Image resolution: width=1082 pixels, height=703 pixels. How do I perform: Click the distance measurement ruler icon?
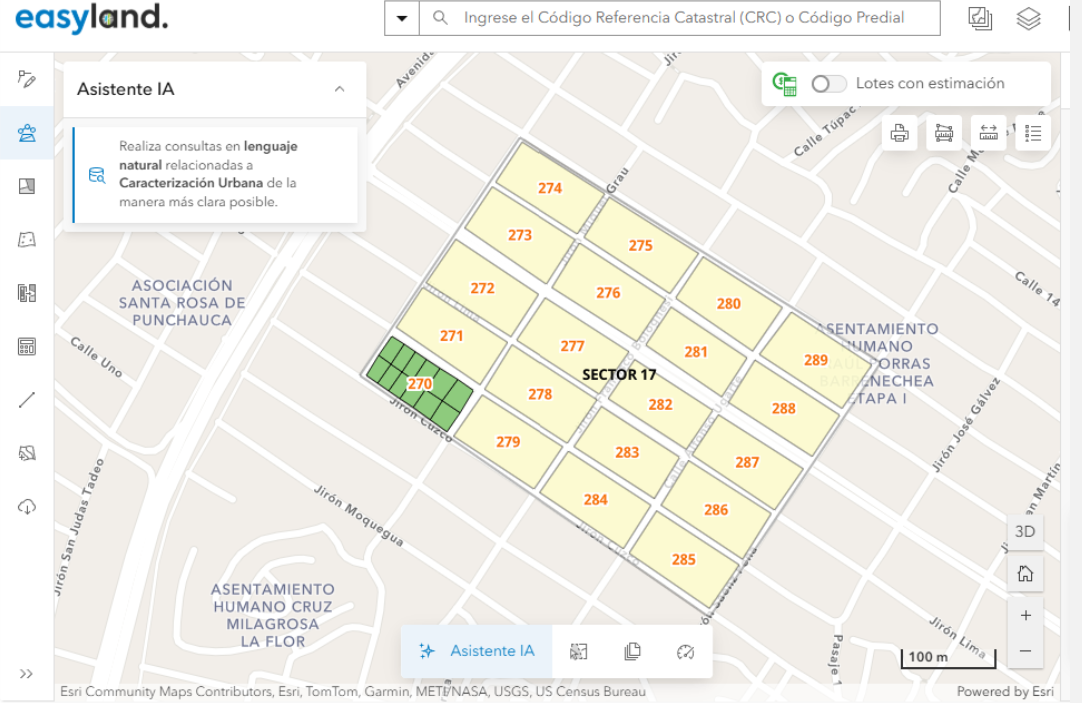click(x=988, y=133)
